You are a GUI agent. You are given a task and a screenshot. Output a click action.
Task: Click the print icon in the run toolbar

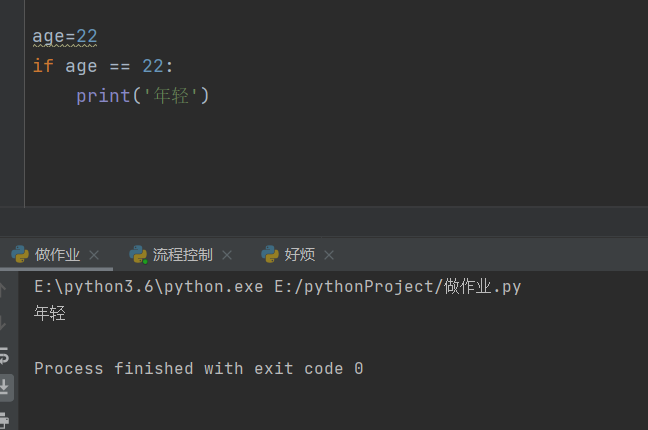click(x=5, y=419)
